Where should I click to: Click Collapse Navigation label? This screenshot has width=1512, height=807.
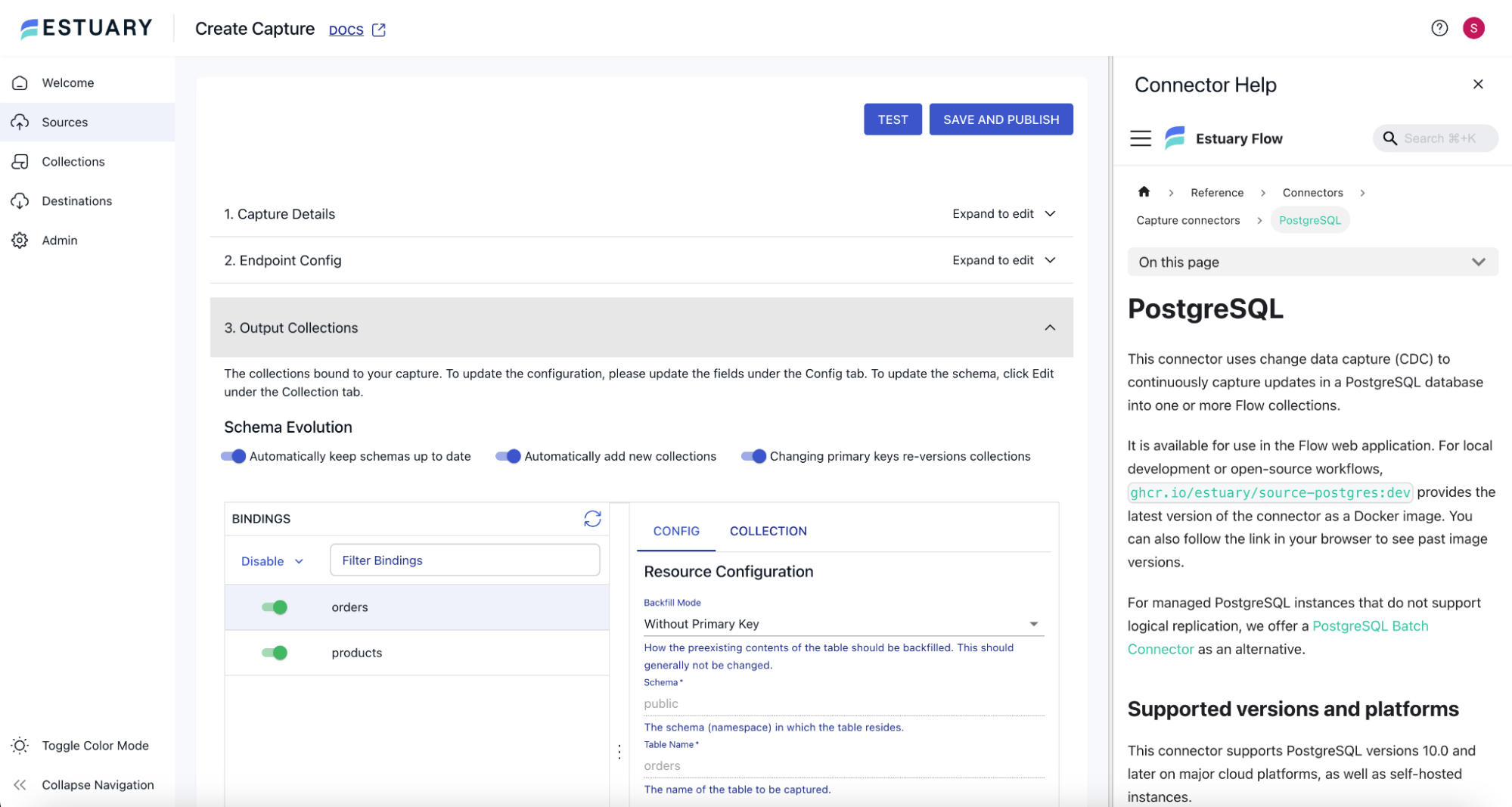click(x=98, y=784)
